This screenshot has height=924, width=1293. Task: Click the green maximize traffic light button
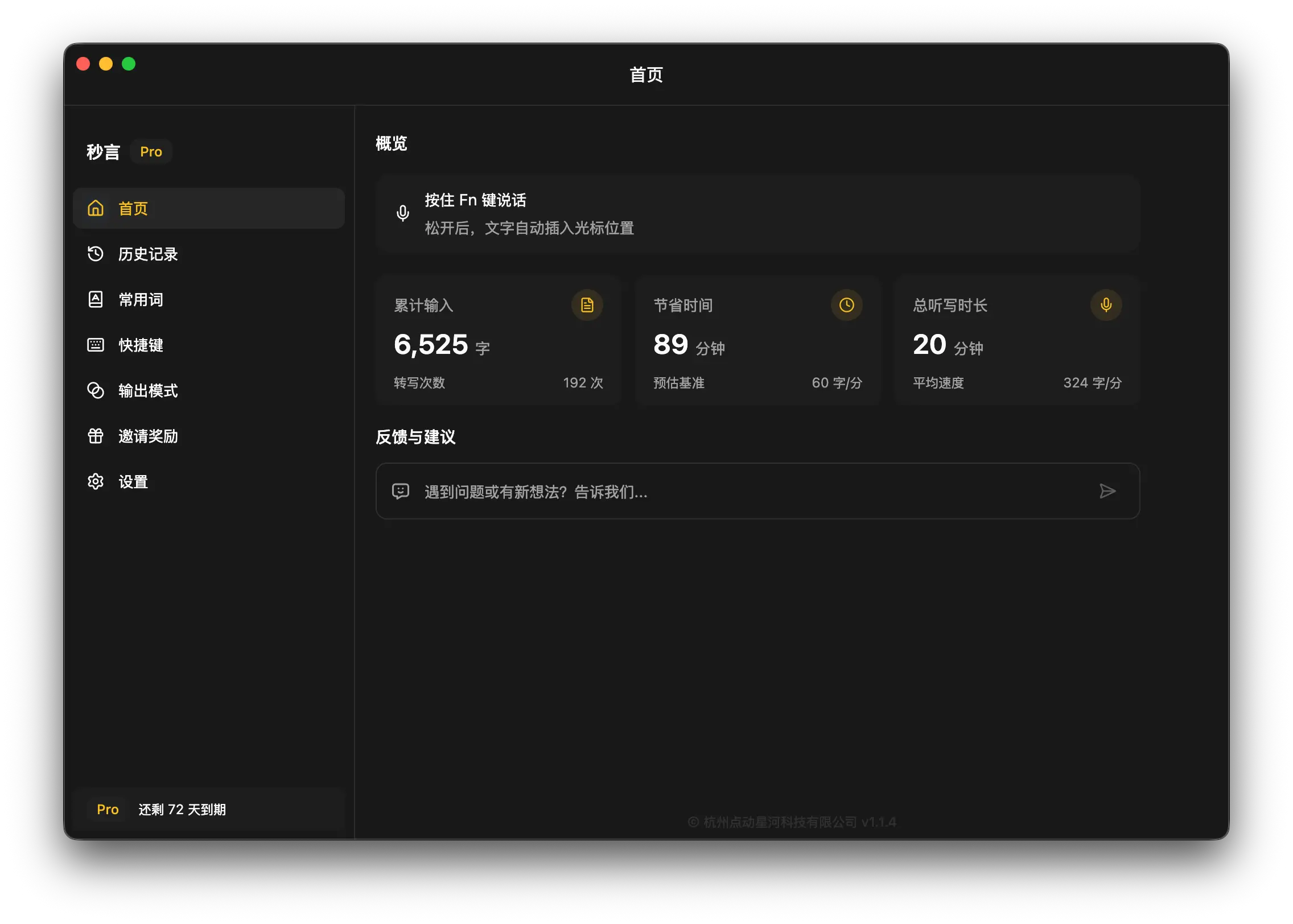tap(128, 63)
